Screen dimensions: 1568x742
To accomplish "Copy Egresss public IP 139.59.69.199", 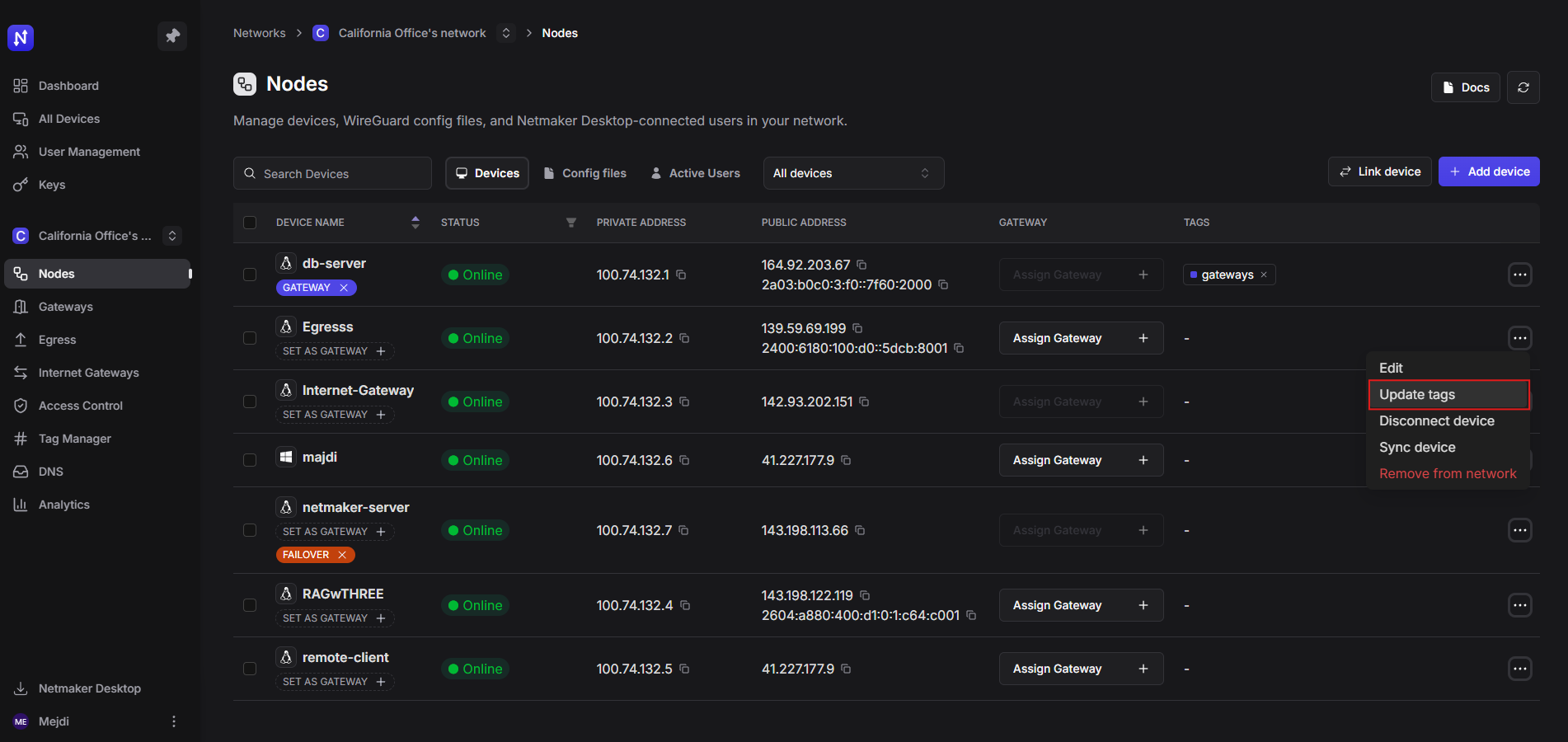I will click(857, 328).
